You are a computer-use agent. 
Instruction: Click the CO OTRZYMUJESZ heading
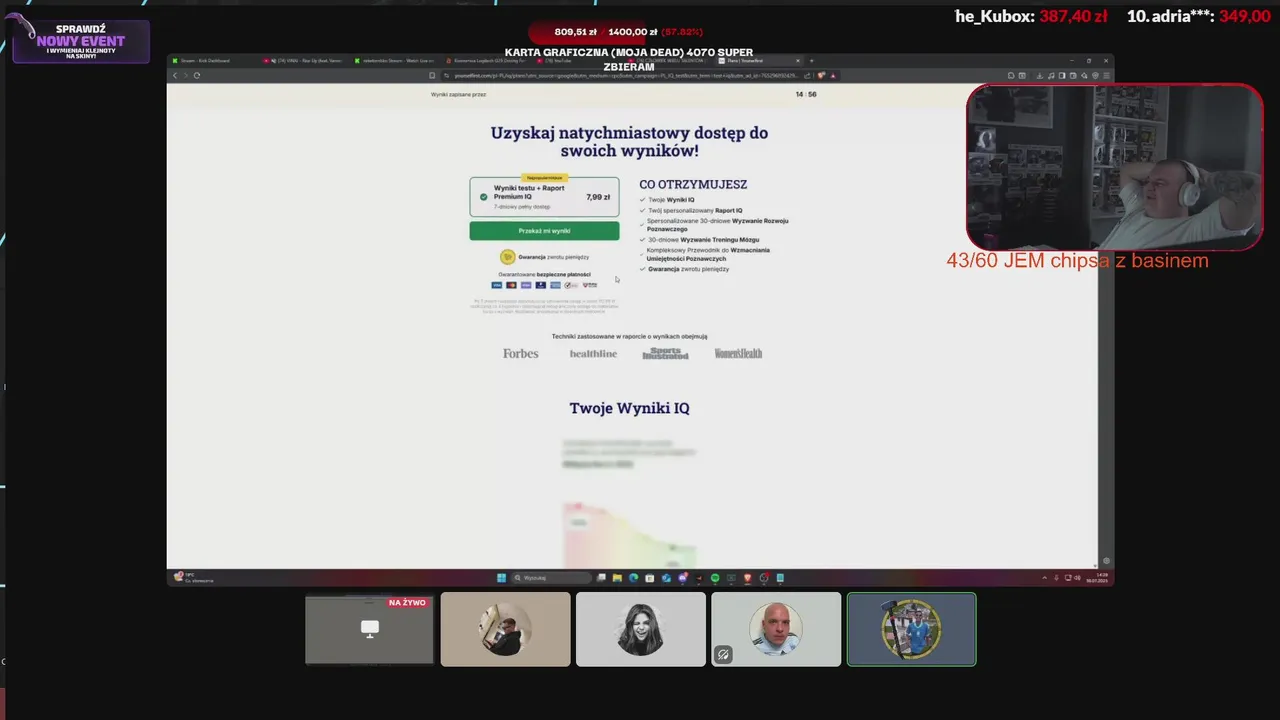693,184
